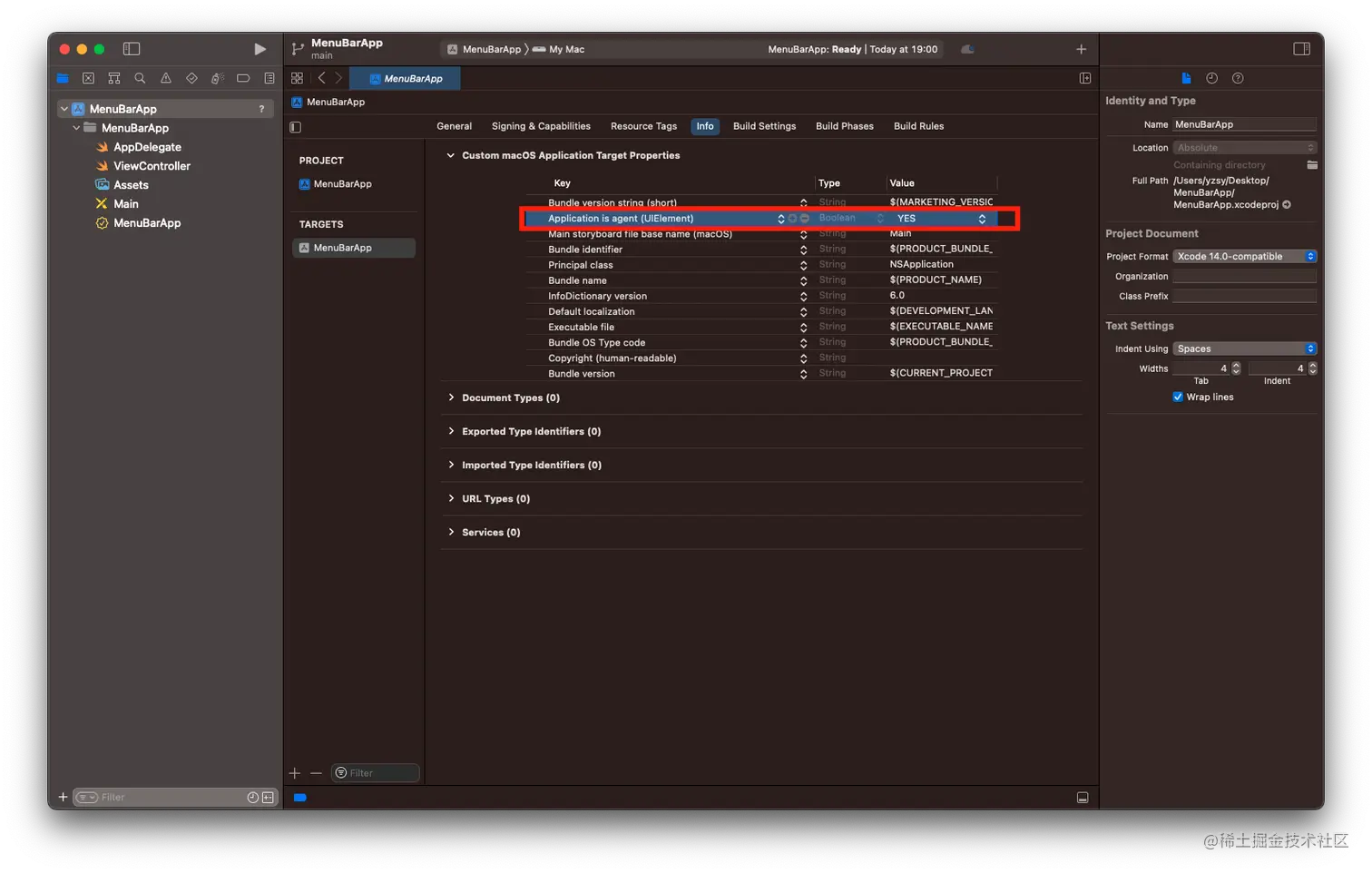Toggle Wrap lines checkbox
1372x873 pixels.
coord(1178,397)
